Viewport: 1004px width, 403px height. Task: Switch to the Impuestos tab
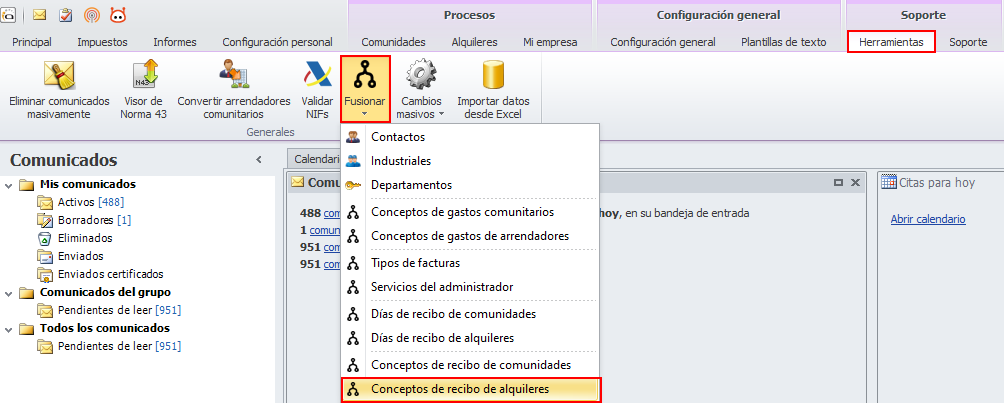tap(102, 42)
